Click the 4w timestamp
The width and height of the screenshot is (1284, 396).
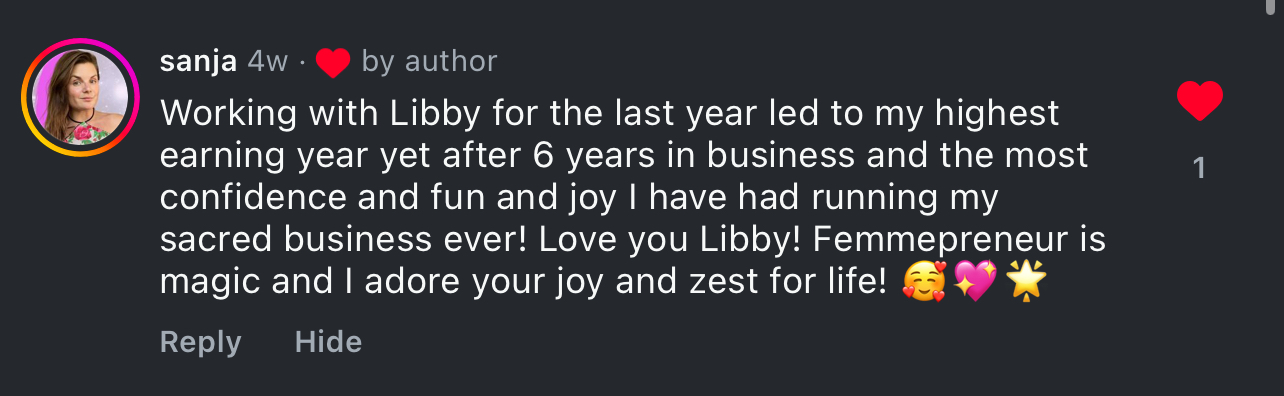(x=267, y=63)
